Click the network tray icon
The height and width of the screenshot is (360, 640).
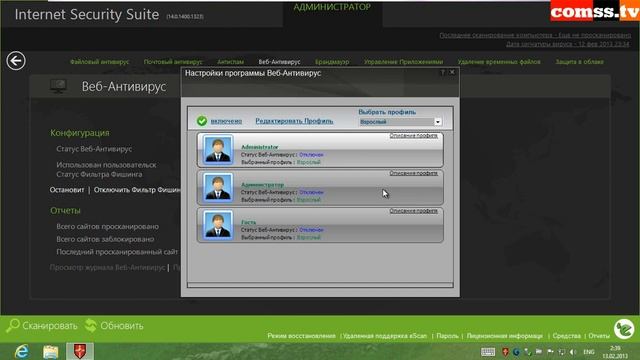[562, 352]
